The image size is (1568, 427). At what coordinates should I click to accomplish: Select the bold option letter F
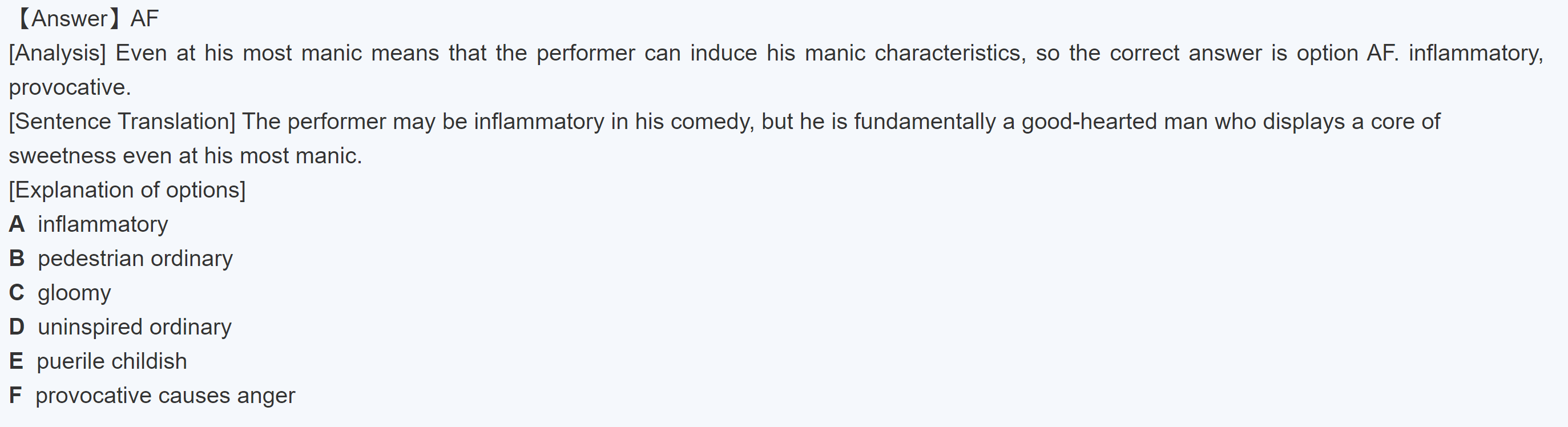pyautogui.click(x=15, y=396)
